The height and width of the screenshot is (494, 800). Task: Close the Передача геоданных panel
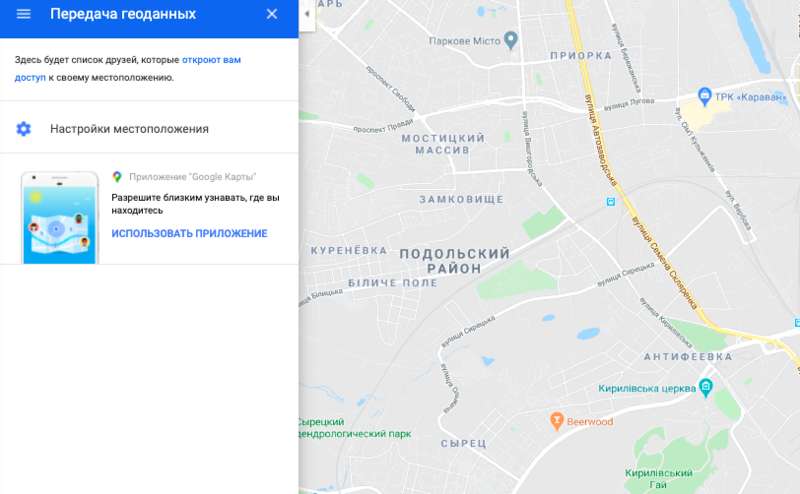pos(272,14)
